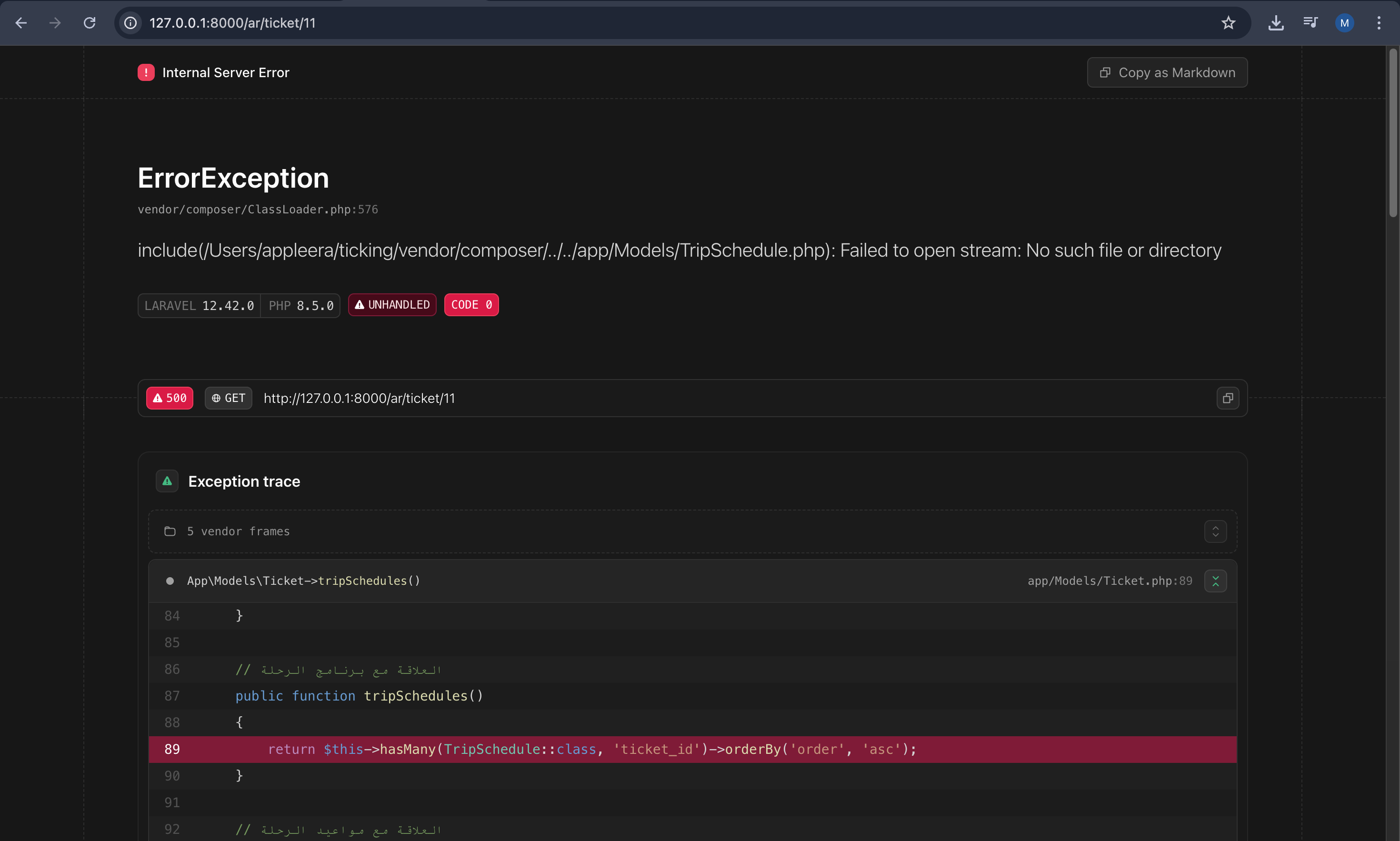This screenshot has width=1400, height=841.
Task: Click the browser forward arrow
Action: coord(55,23)
